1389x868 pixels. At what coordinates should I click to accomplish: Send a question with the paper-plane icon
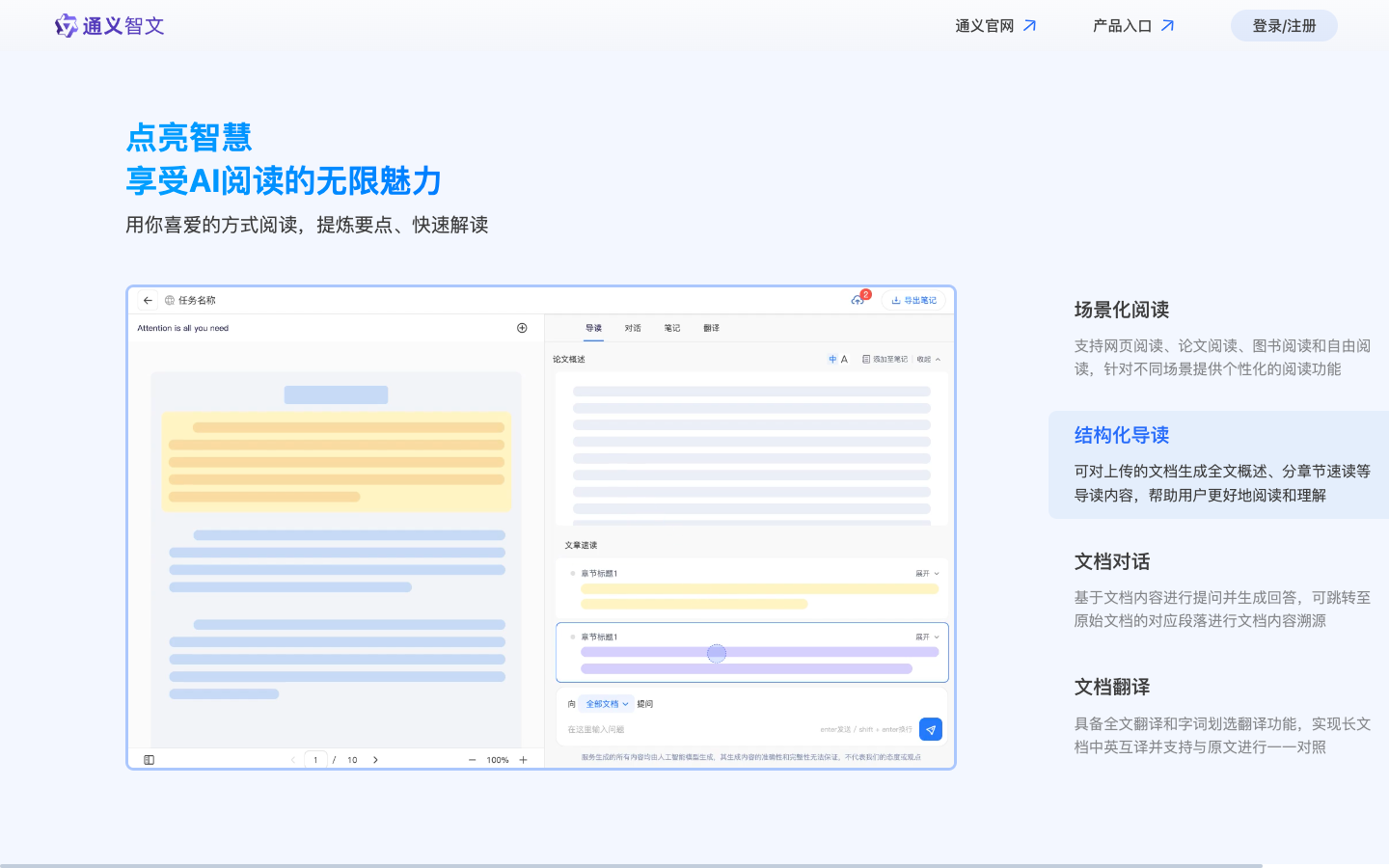click(x=930, y=729)
